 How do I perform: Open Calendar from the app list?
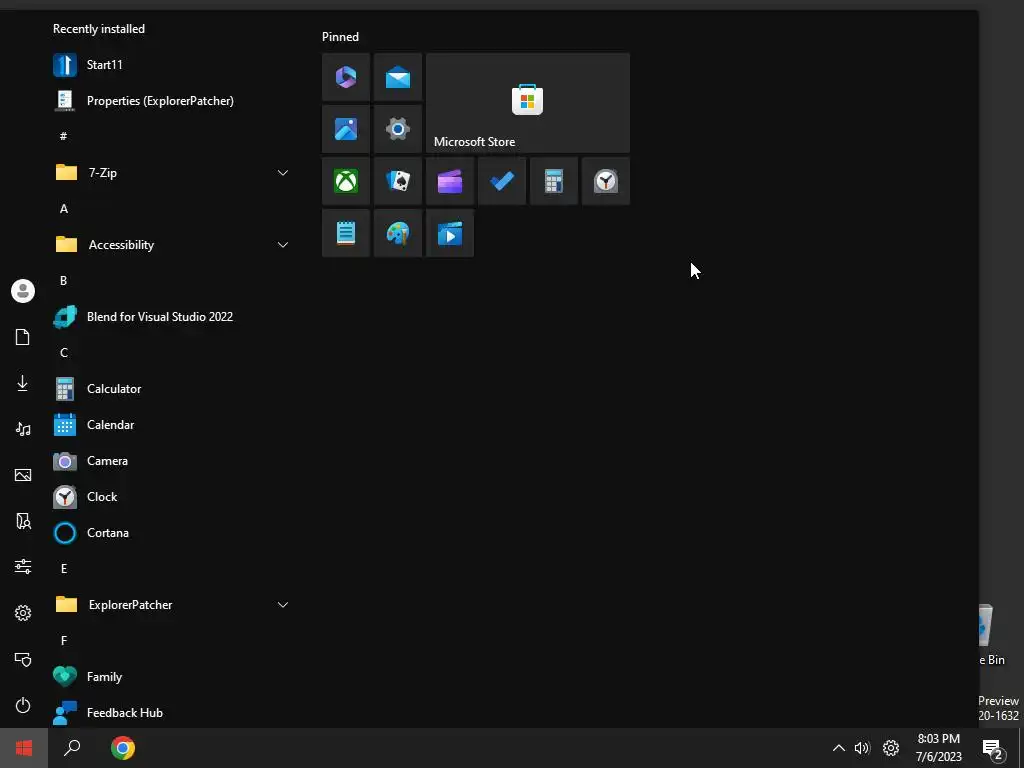pyautogui.click(x=173, y=424)
